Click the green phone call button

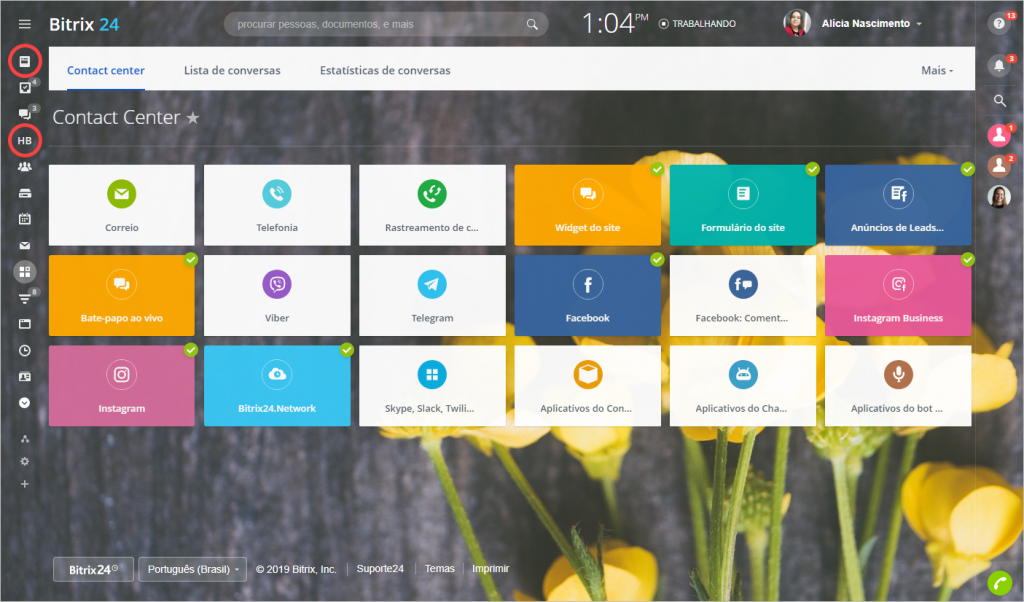[998, 582]
